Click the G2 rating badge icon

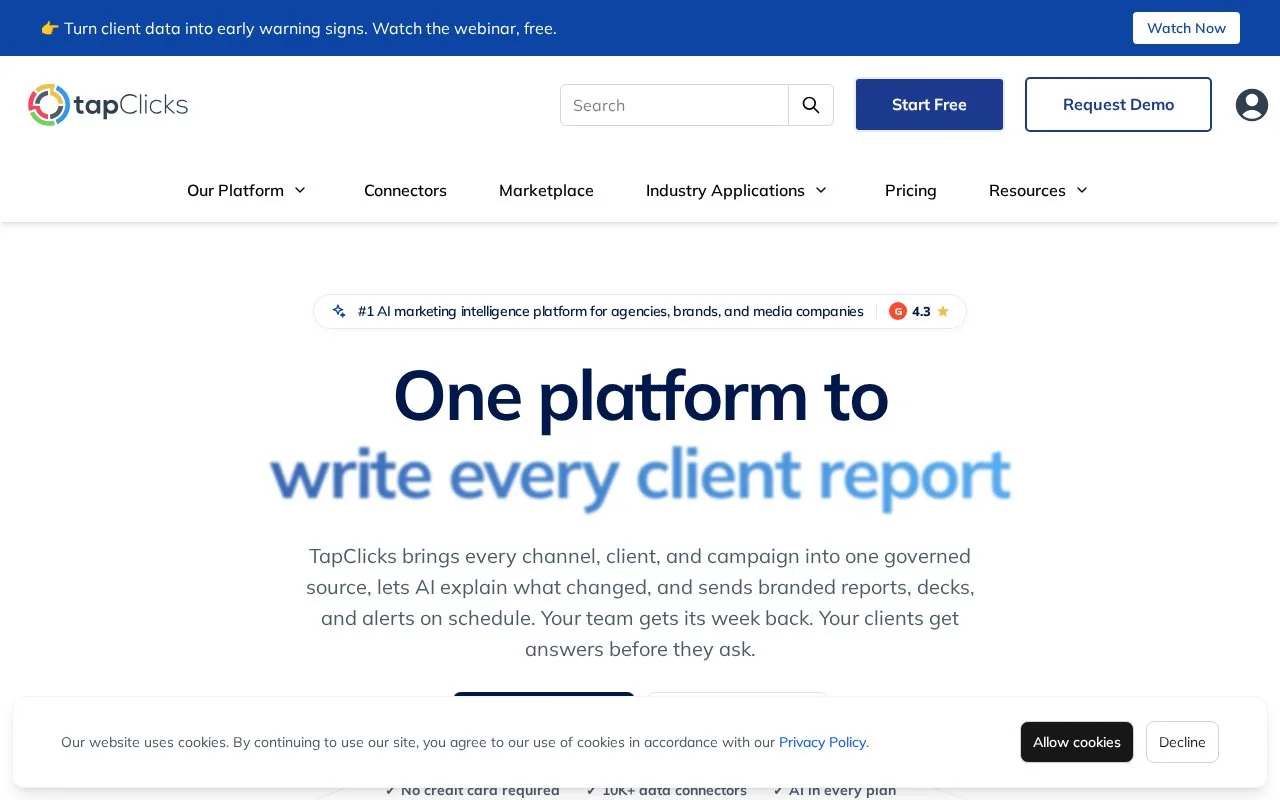pos(898,311)
